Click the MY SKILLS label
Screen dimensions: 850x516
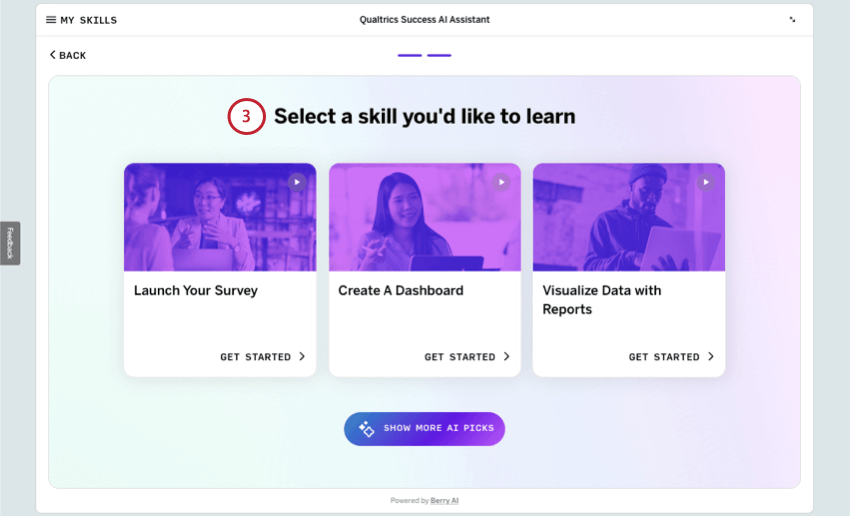pos(88,21)
